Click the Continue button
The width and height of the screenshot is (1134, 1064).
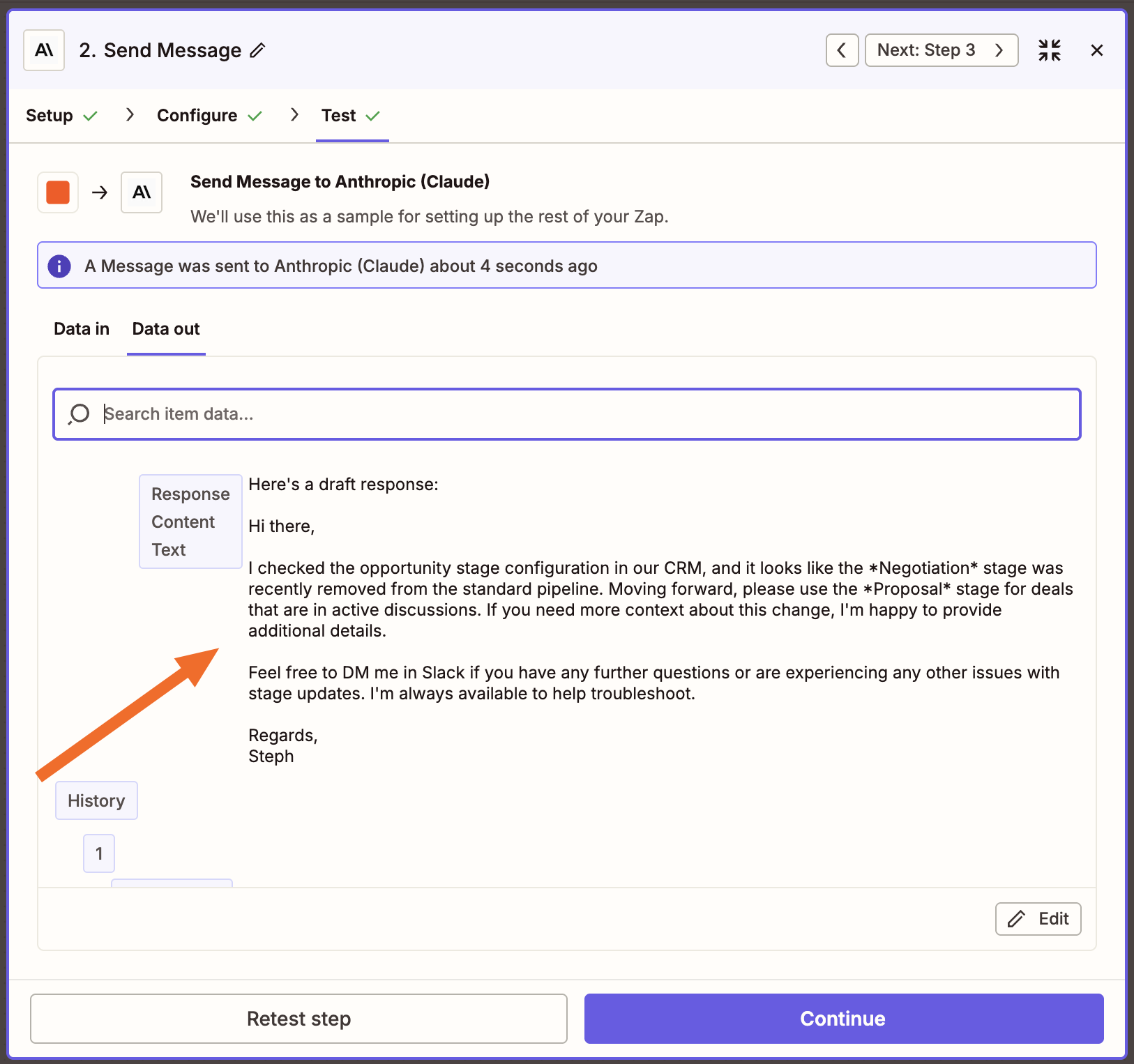pyautogui.click(x=844, y=1019)
